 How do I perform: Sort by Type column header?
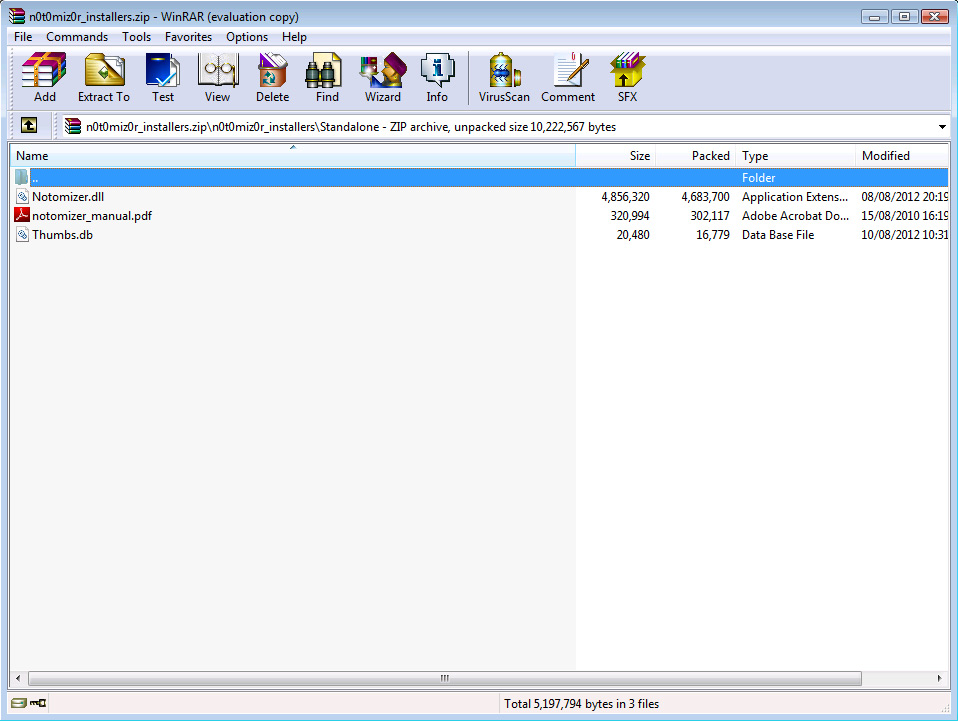795,156
